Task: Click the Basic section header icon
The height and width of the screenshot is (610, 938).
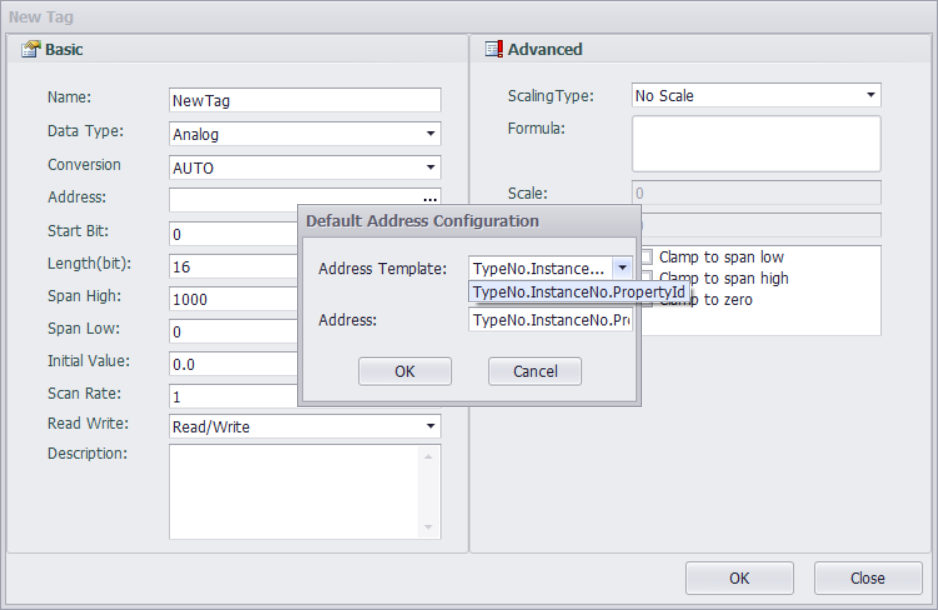Action: tap(31, 49)
